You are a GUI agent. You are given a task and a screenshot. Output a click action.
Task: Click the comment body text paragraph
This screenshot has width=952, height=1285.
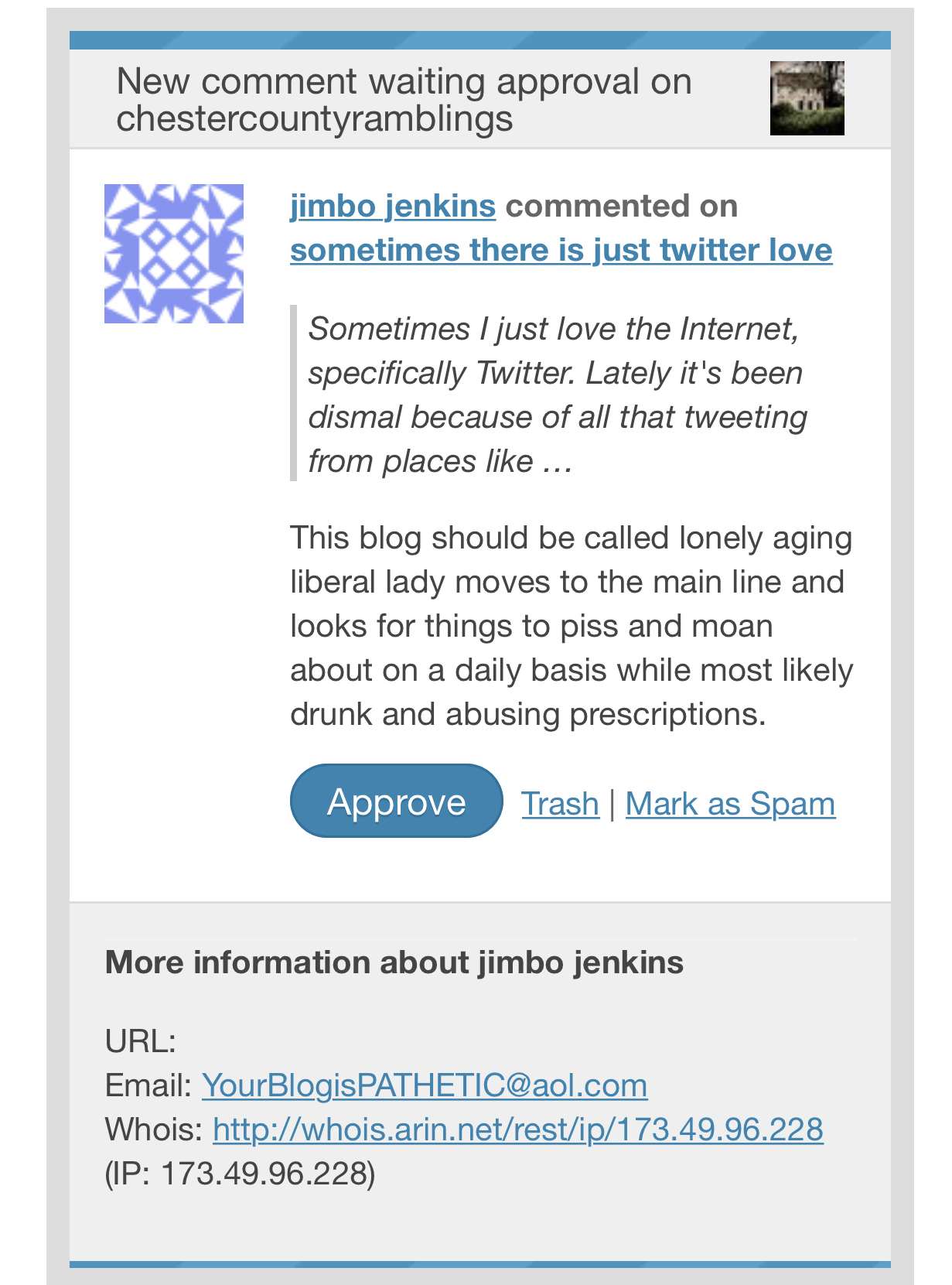pos(571,625)
